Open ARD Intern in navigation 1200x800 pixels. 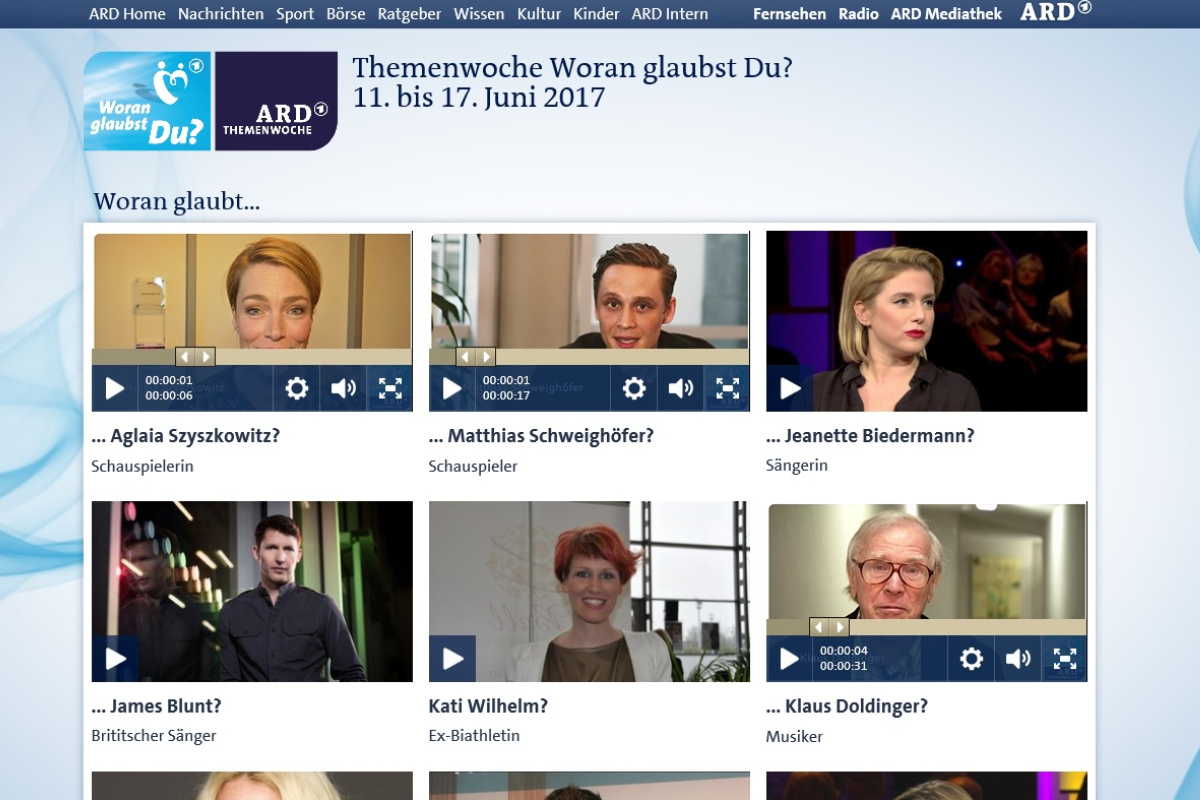(670, 14)
